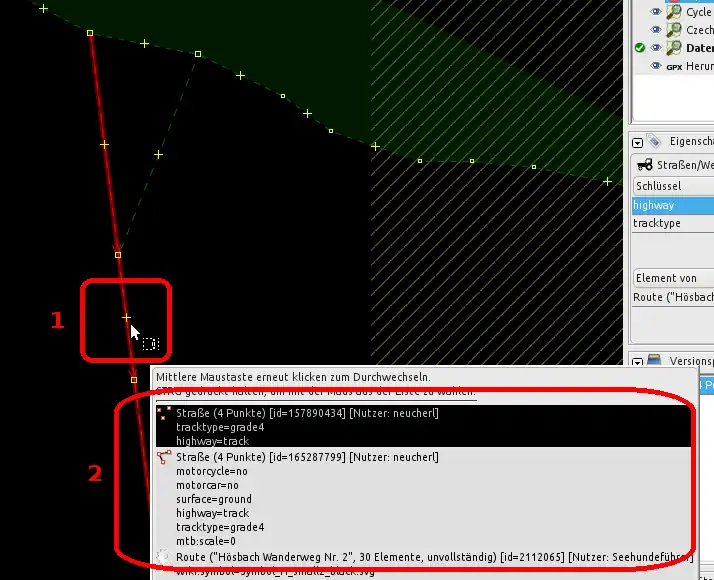
Task: Collapse the Eigenschaften panel
Action: (637, 143)
